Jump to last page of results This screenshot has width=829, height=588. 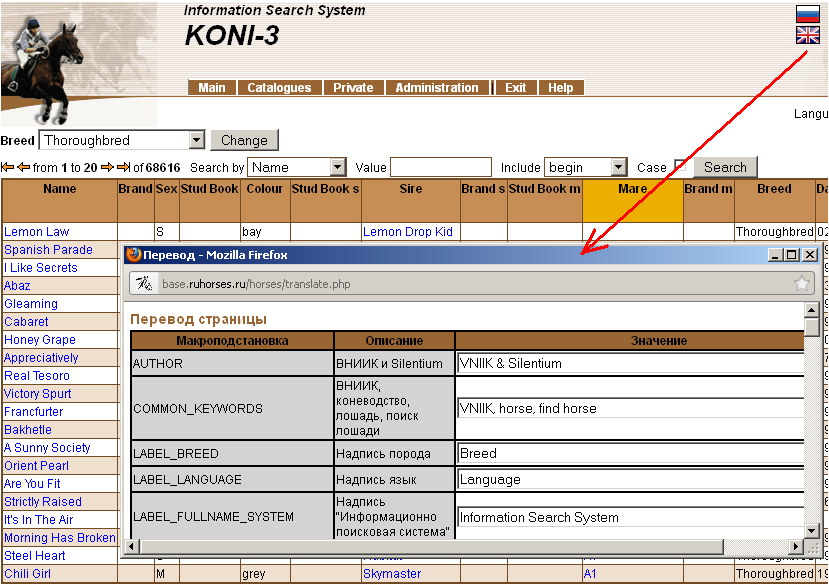pos(123,168)
